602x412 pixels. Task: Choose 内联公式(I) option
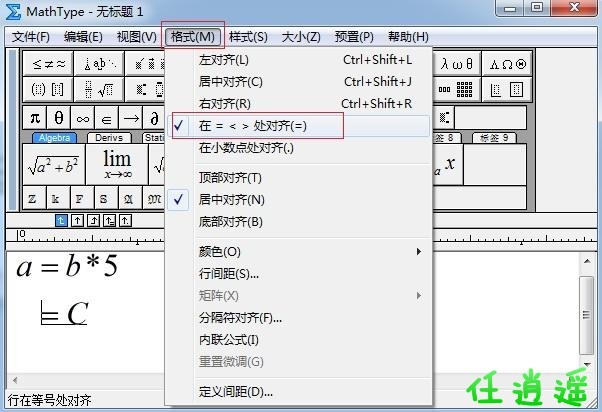(x=298, y=340)
